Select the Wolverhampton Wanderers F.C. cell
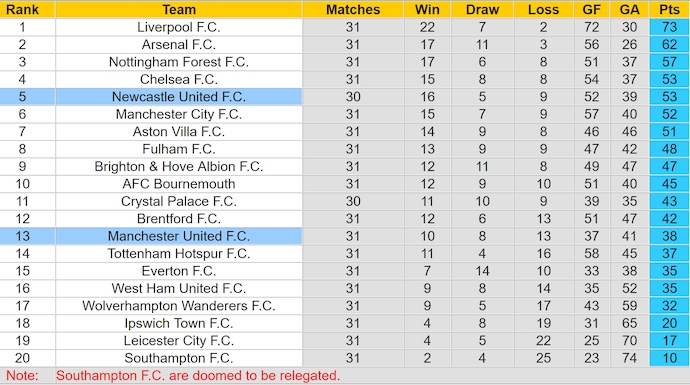The height and width of the screenshot is (385, 690). [x=179, y=305]
